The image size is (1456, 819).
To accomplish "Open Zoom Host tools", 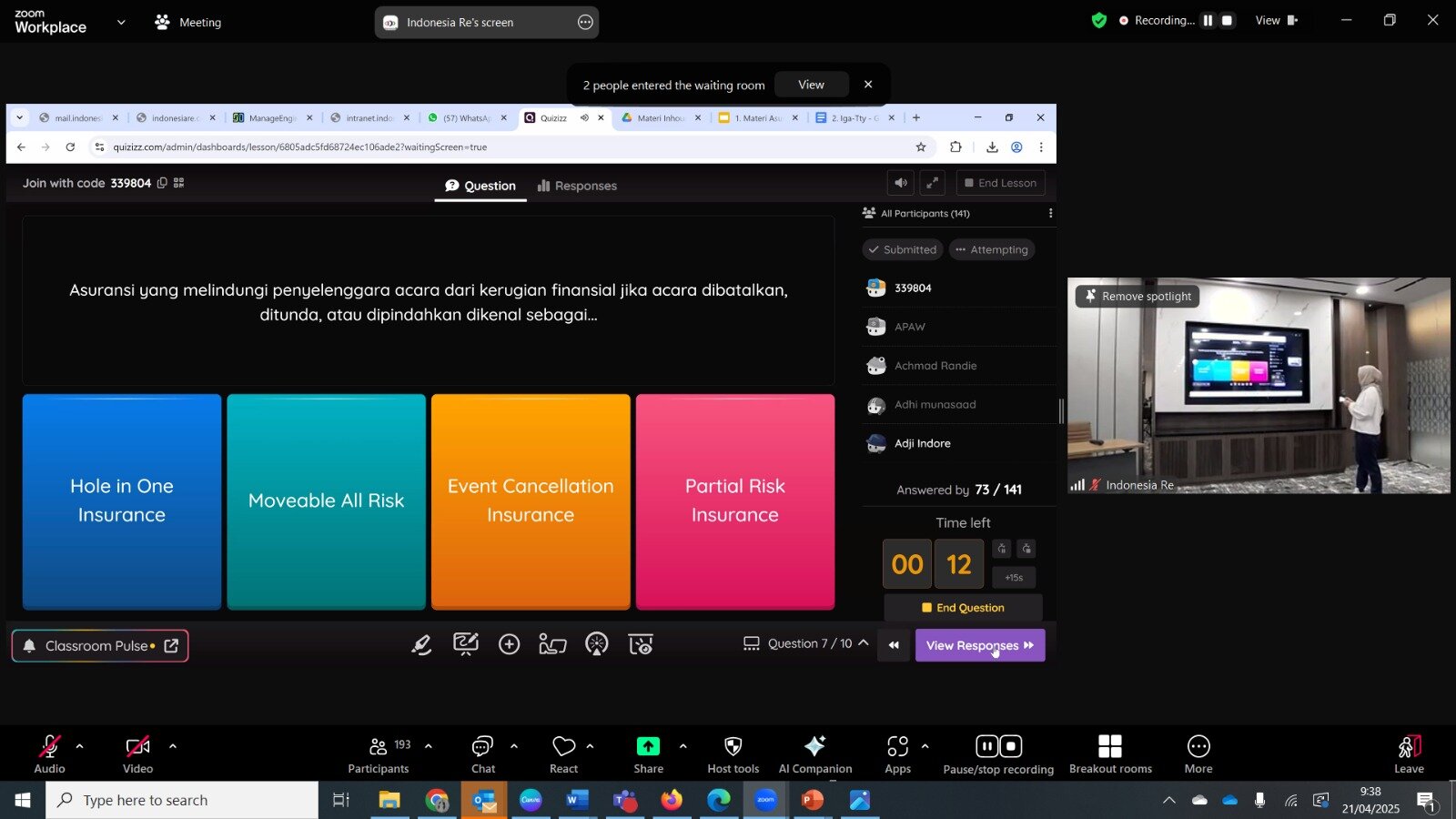I will pyautogui.click(x=733, y=754).
